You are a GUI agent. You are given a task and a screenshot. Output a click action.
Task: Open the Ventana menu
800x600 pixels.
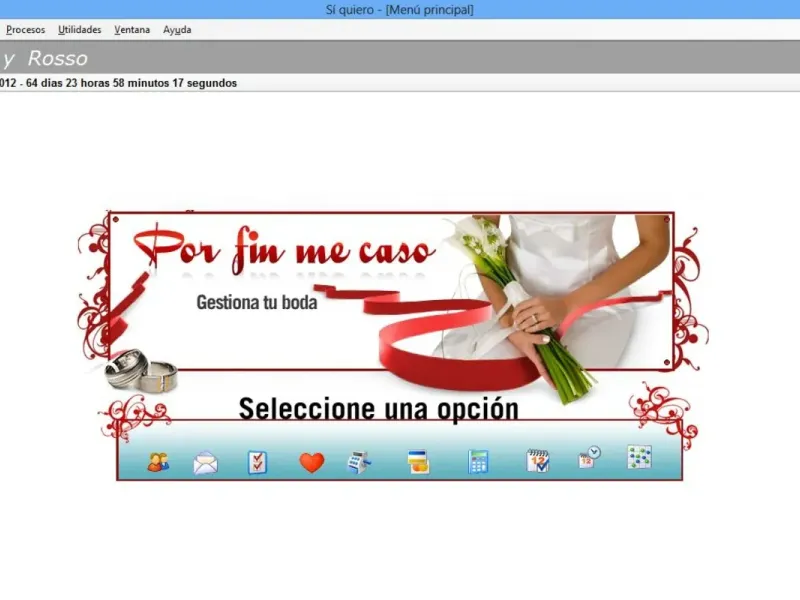point(132,30)
